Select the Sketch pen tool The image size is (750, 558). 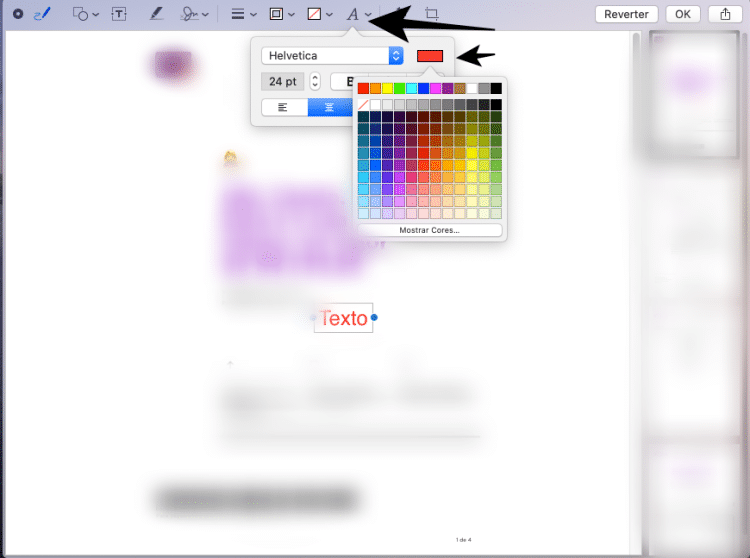tap(41, 14)
